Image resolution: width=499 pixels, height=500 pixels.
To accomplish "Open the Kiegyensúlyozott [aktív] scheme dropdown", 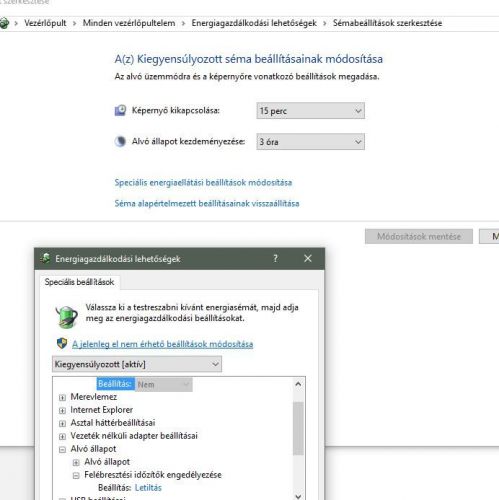I will tap(137, 364).
